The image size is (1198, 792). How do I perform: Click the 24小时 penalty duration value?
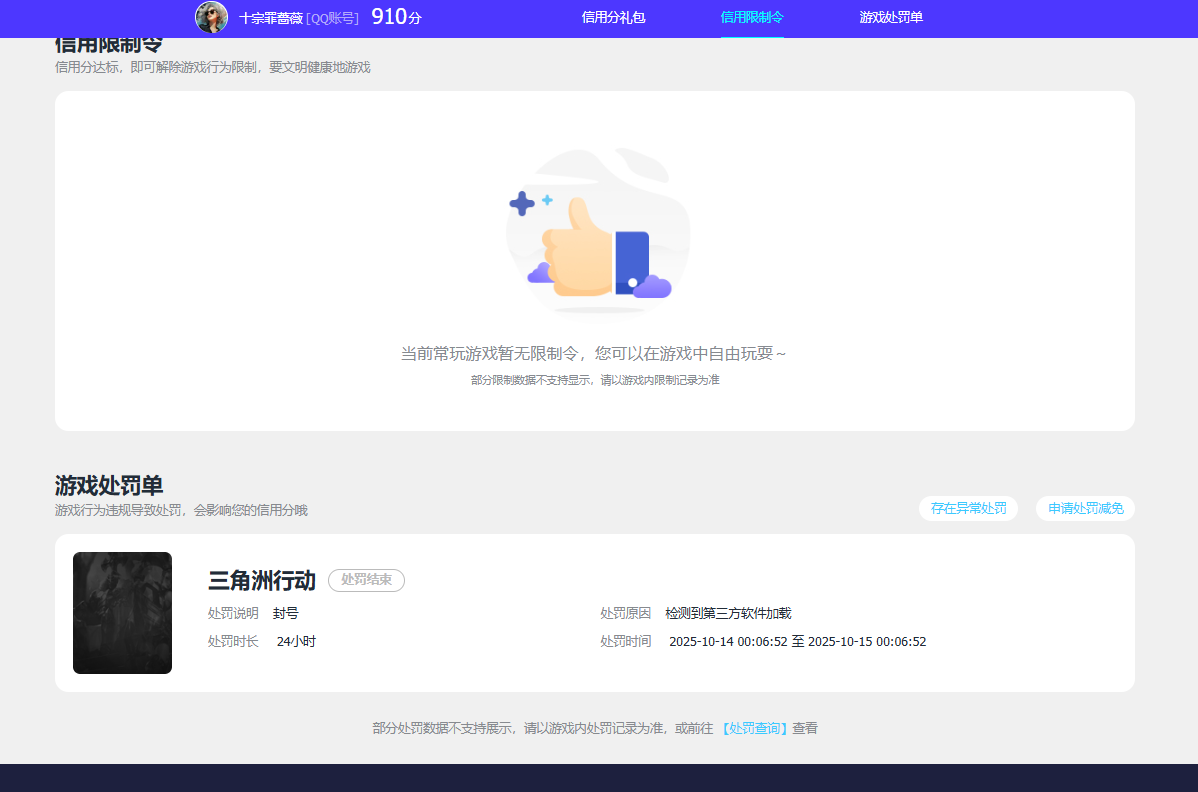tap(296, 641)
